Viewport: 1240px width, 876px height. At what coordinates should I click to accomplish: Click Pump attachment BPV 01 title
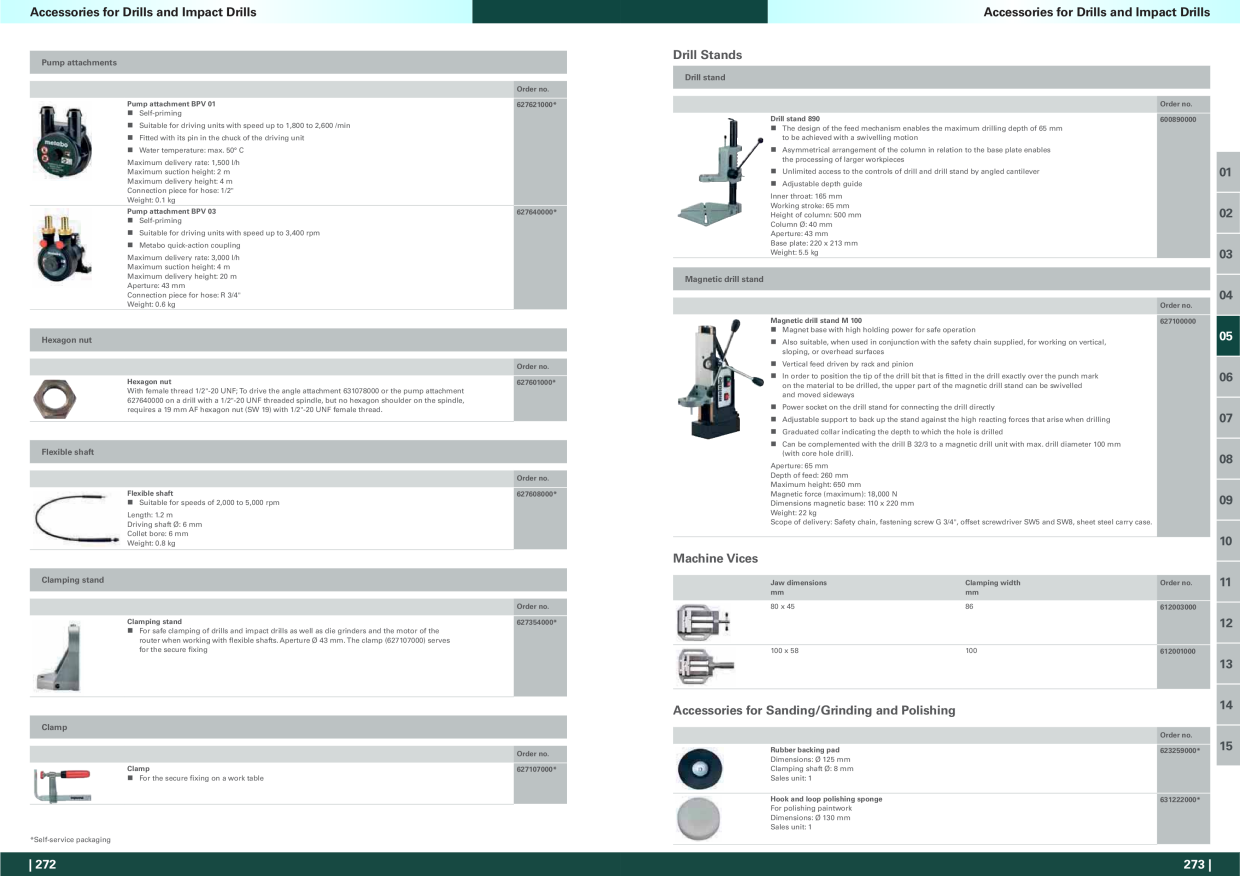(171, 104)
